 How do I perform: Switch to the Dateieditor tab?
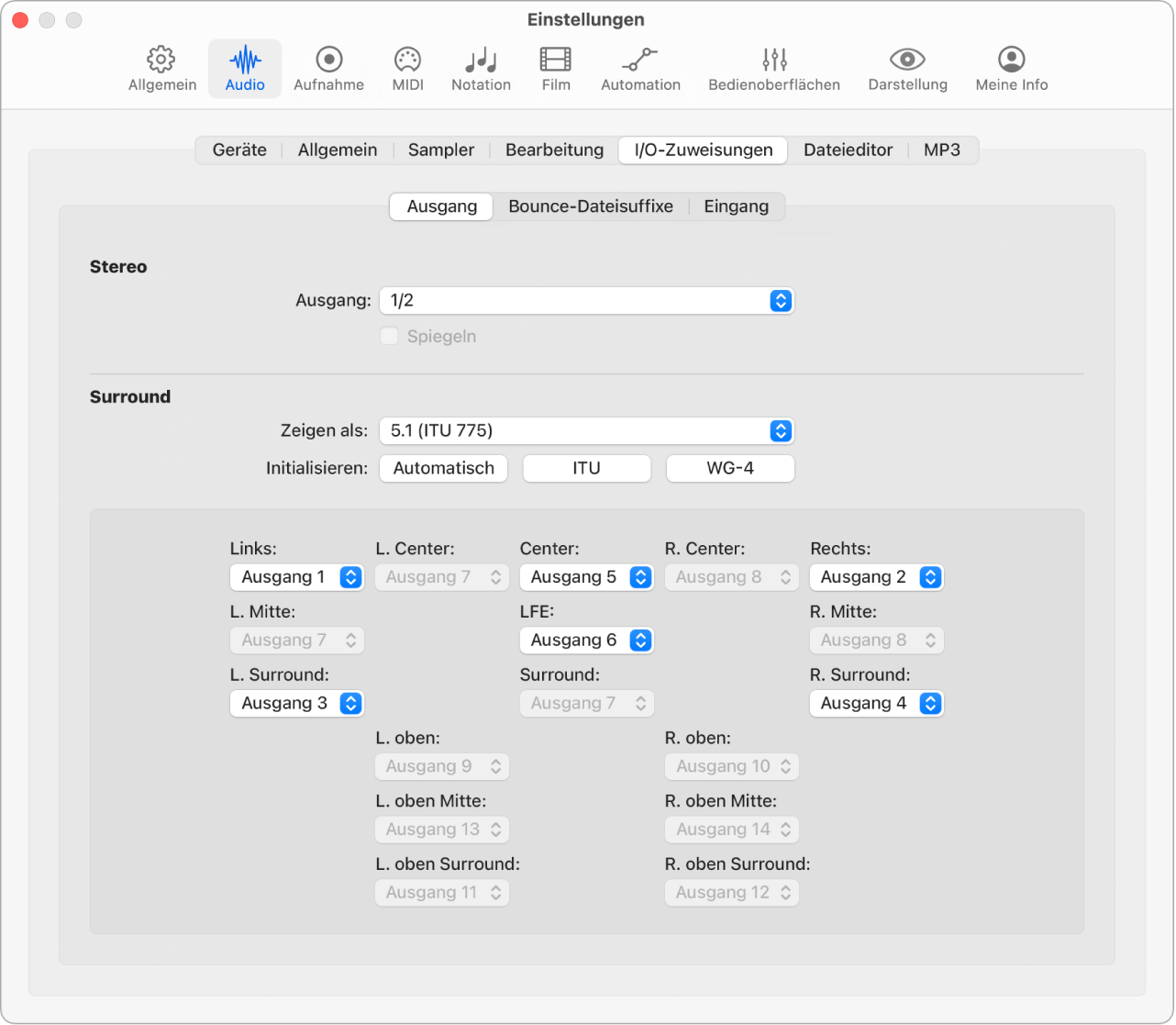[848, 150]
